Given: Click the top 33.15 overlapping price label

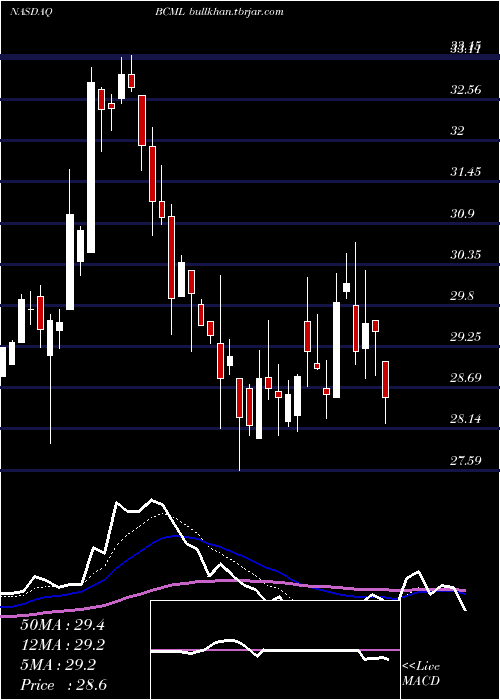Looking at the screenshot, I should pos(466,46).
